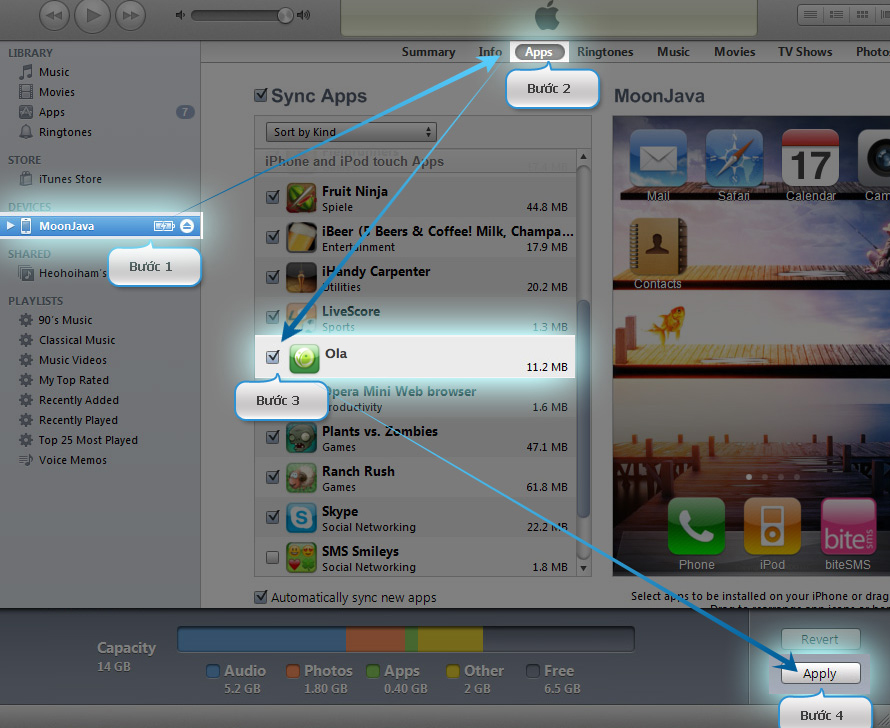
Task: Uncheck the iHandy Carpenter checkbox
Action: (272, 277)
